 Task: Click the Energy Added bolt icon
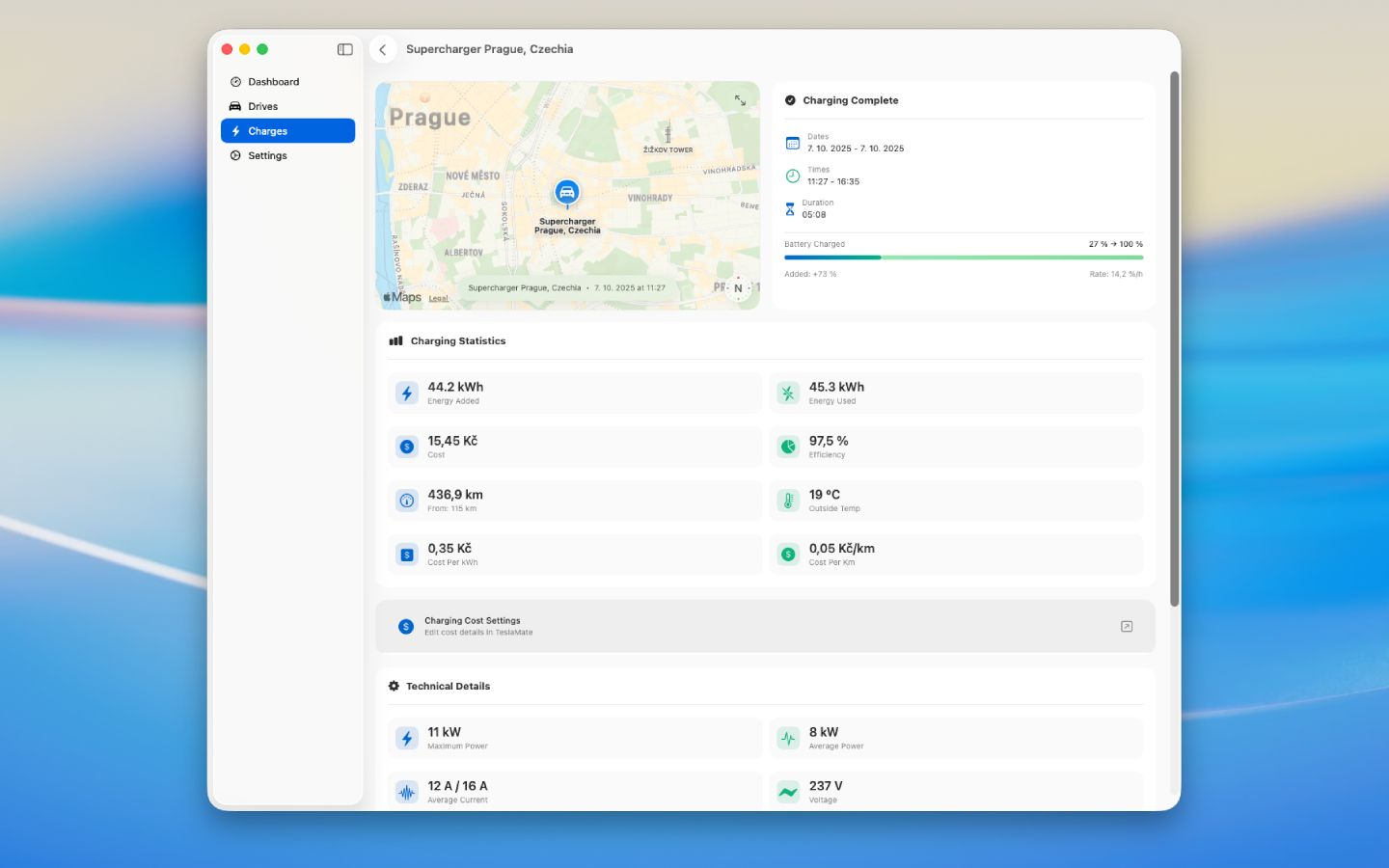pos(407,393)
